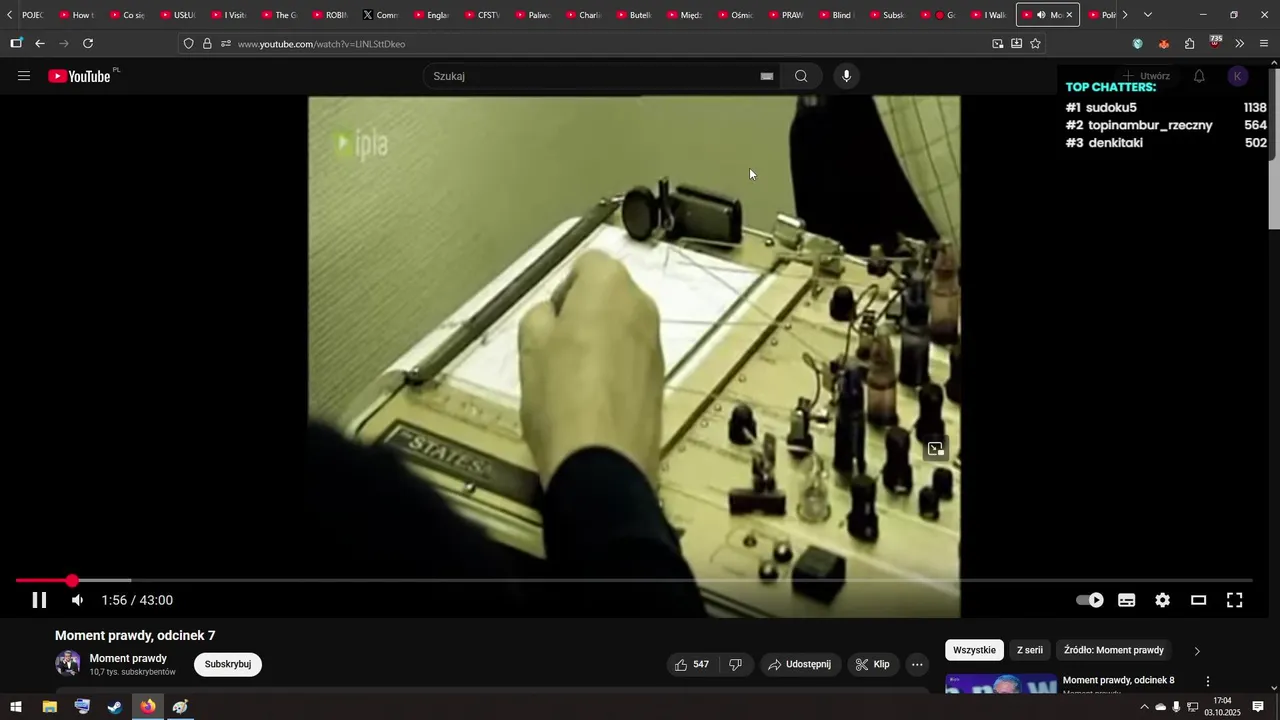Click the search magnifier button
This screenshot has width=1280, height=720.
(801, 76)
